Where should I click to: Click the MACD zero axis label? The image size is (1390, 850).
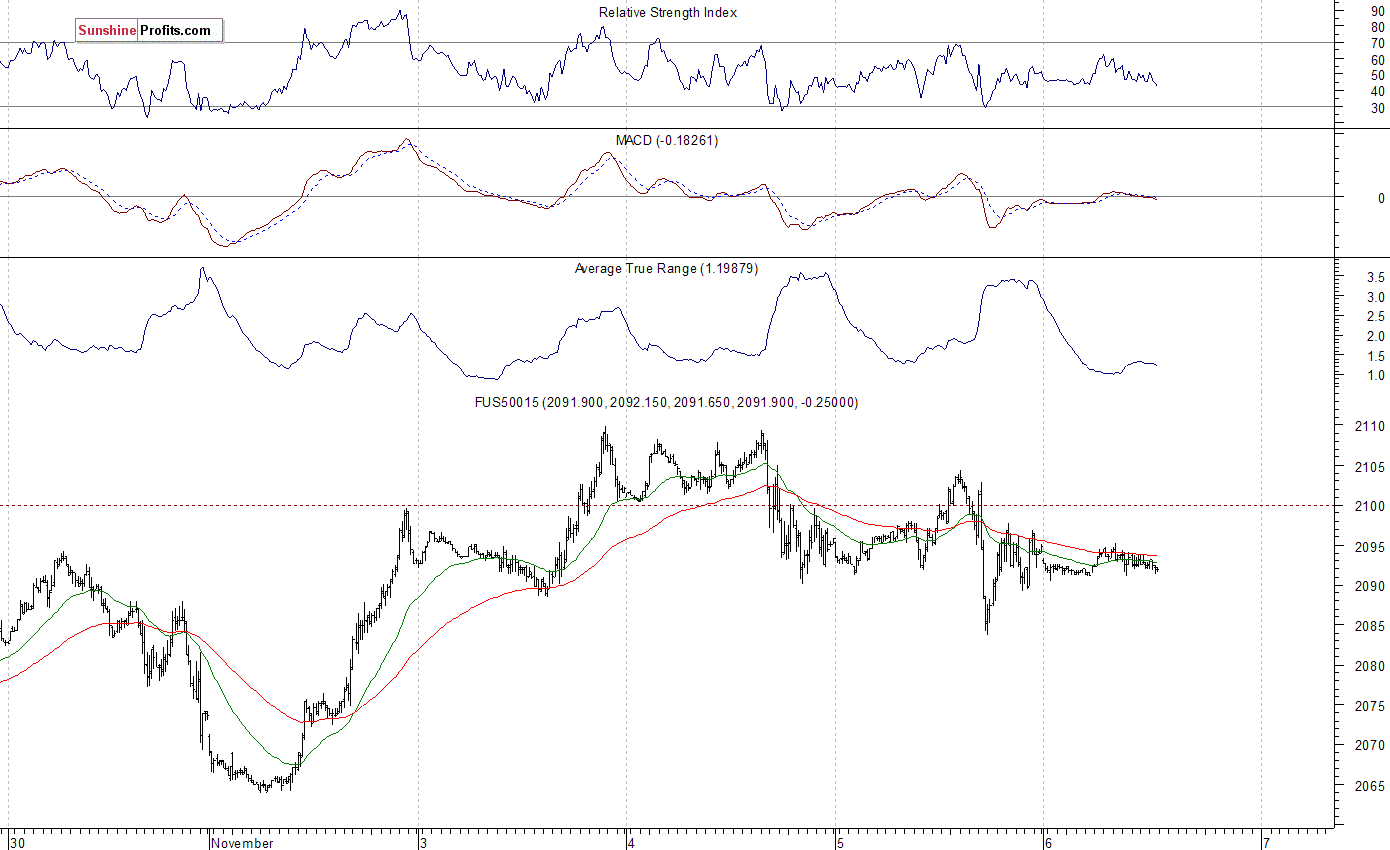click(x=1381, y=198)
